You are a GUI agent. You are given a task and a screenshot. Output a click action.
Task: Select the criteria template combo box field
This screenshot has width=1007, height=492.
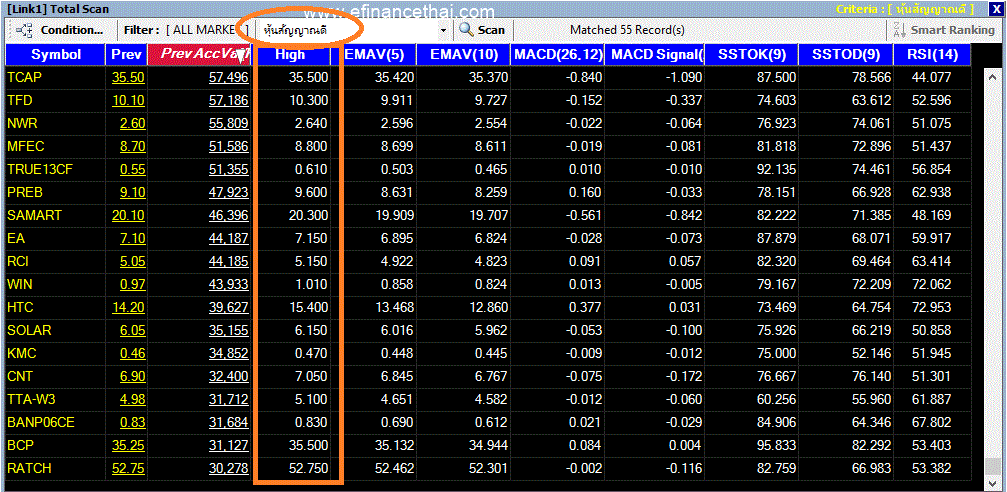click(x=352, y=30)
